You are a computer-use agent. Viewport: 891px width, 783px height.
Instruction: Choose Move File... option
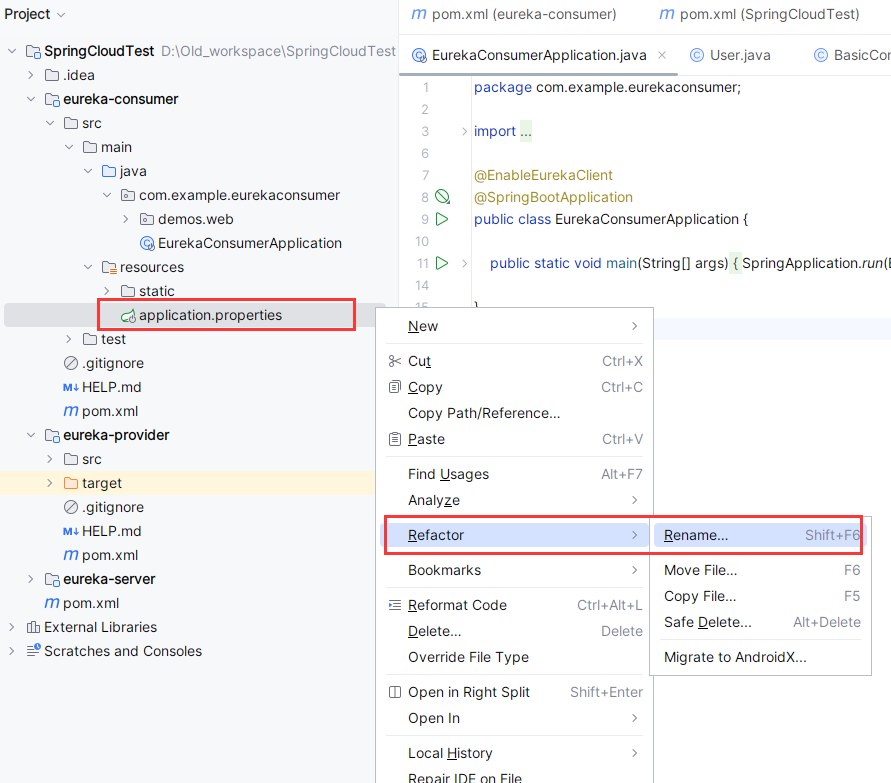coord(760,570)
